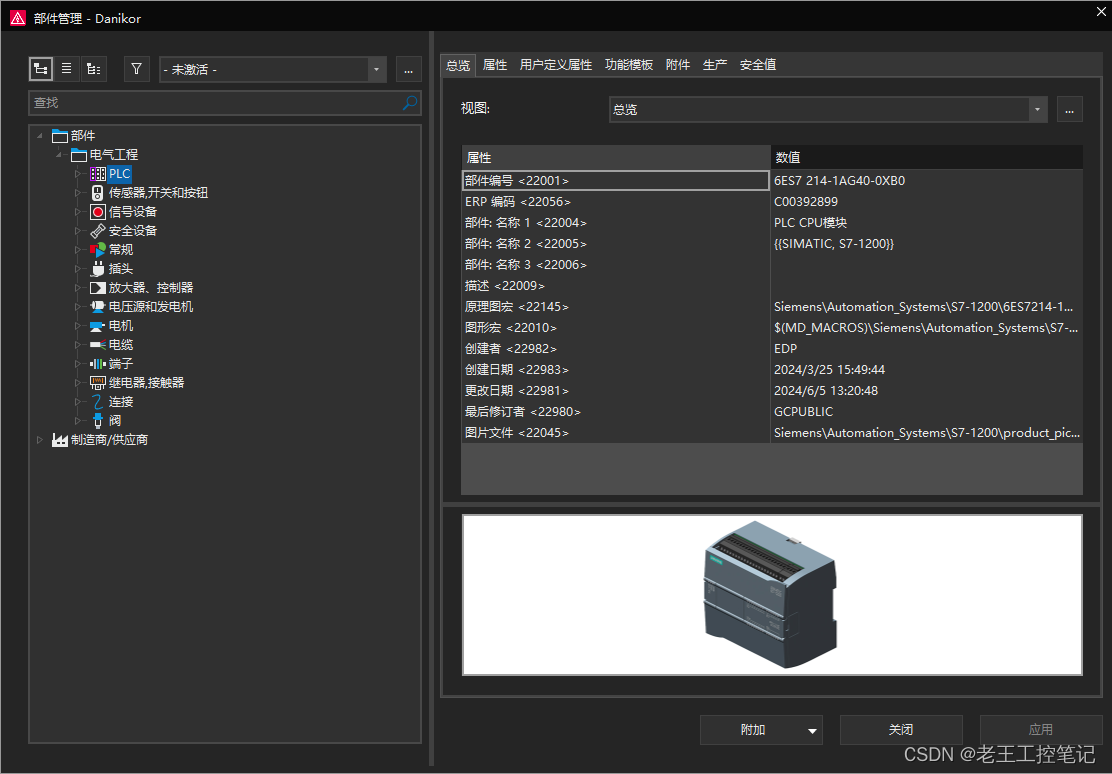Image resolution: width=1112 pixels, height=774 pixels.
Task: Select 电压源和发电机 in the tree
Action: (x=151, y=307)
